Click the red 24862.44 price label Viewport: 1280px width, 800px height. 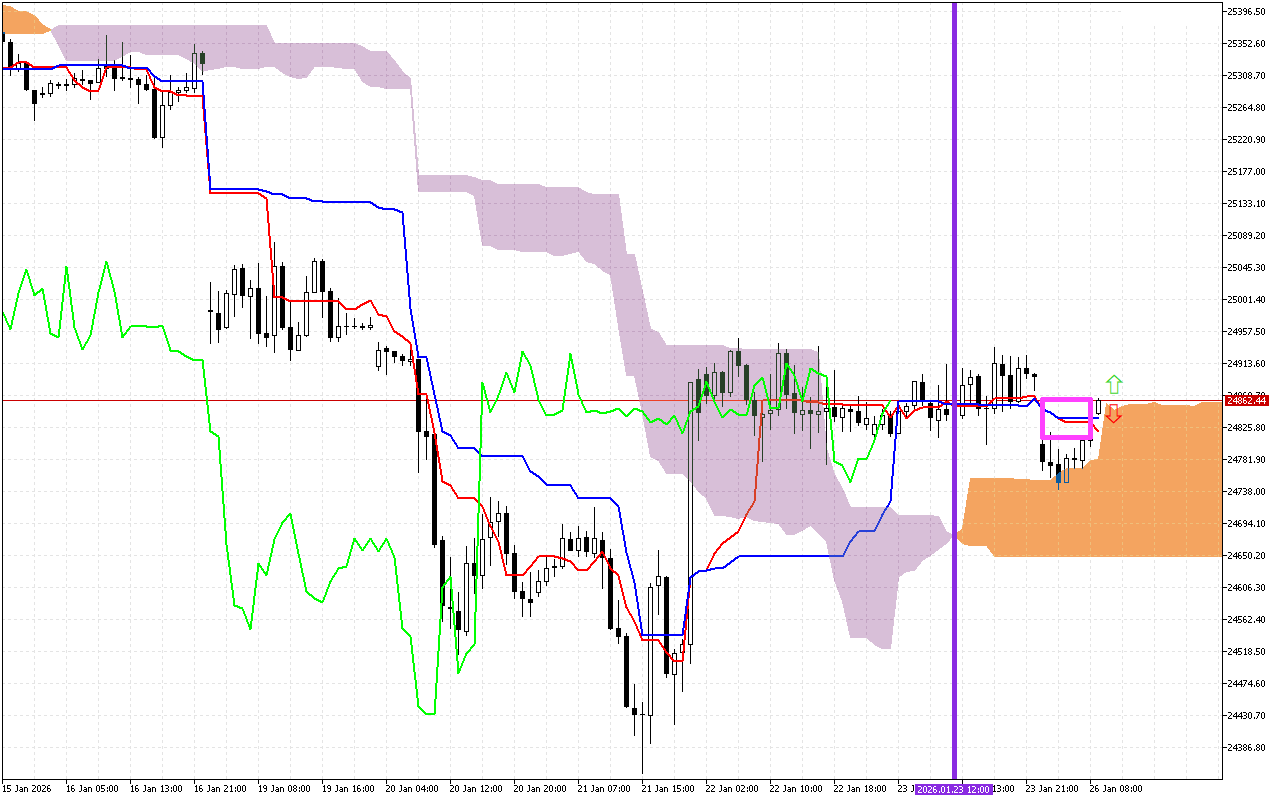[1246, 400]
